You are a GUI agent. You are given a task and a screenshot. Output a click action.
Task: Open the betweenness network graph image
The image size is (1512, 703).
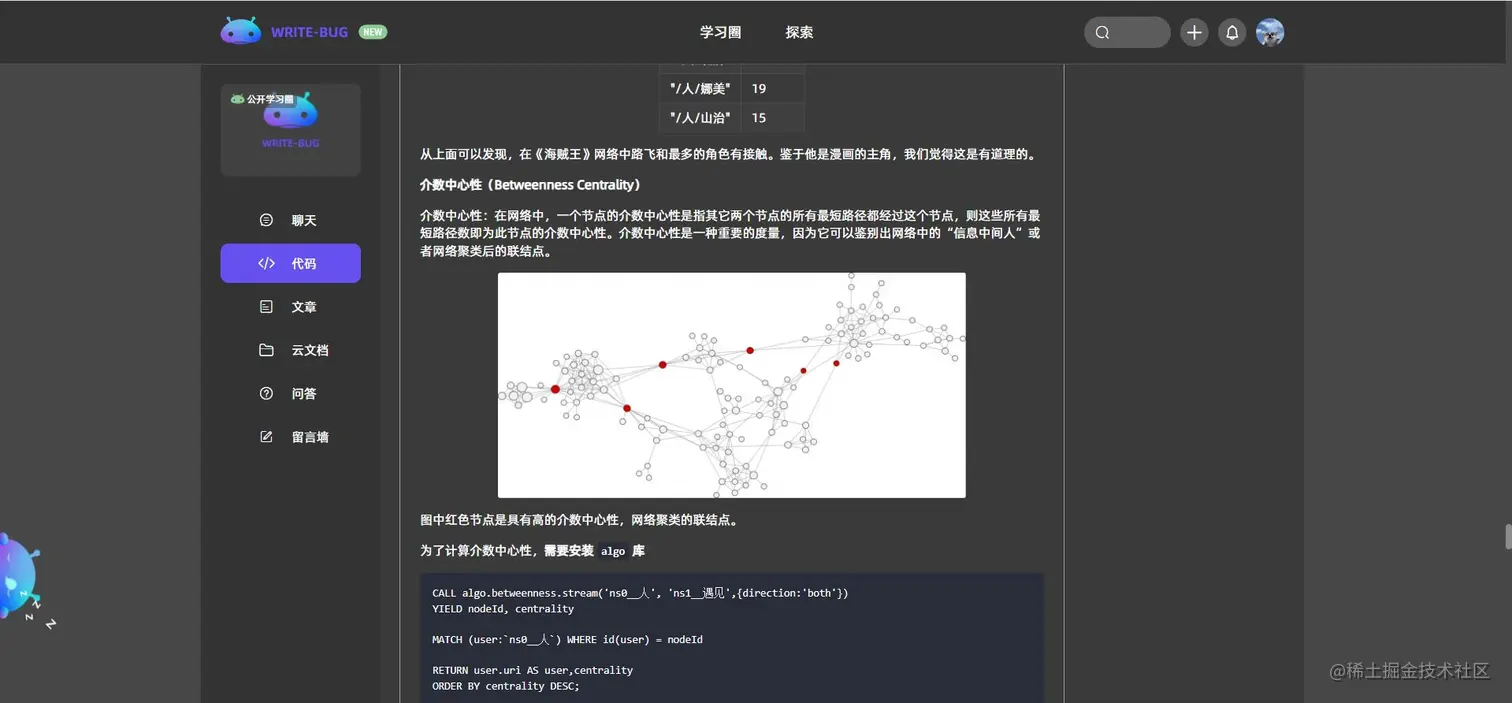click(732, 385)
